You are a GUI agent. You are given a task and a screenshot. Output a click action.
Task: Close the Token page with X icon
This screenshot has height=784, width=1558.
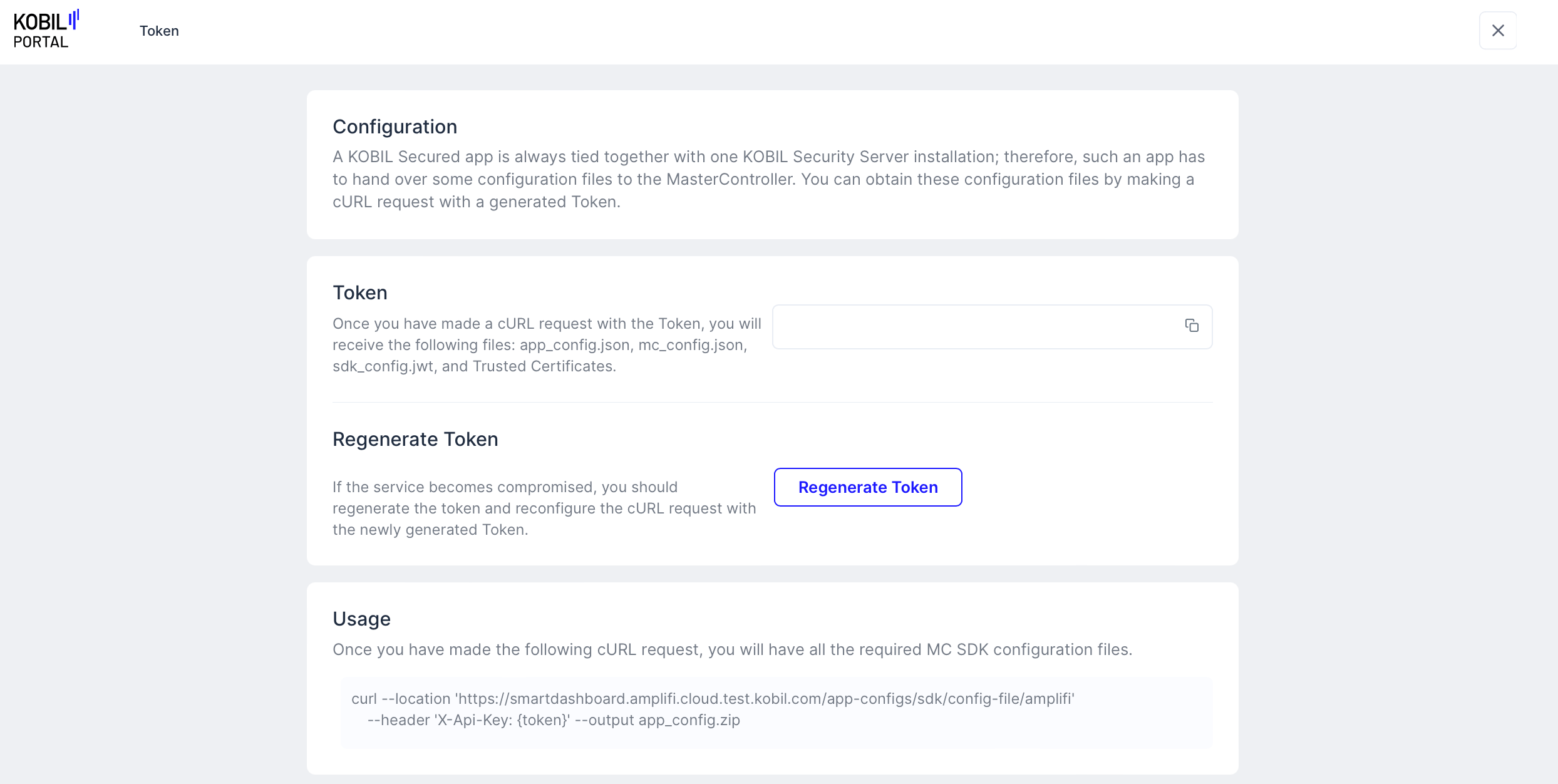point(1497,31)
